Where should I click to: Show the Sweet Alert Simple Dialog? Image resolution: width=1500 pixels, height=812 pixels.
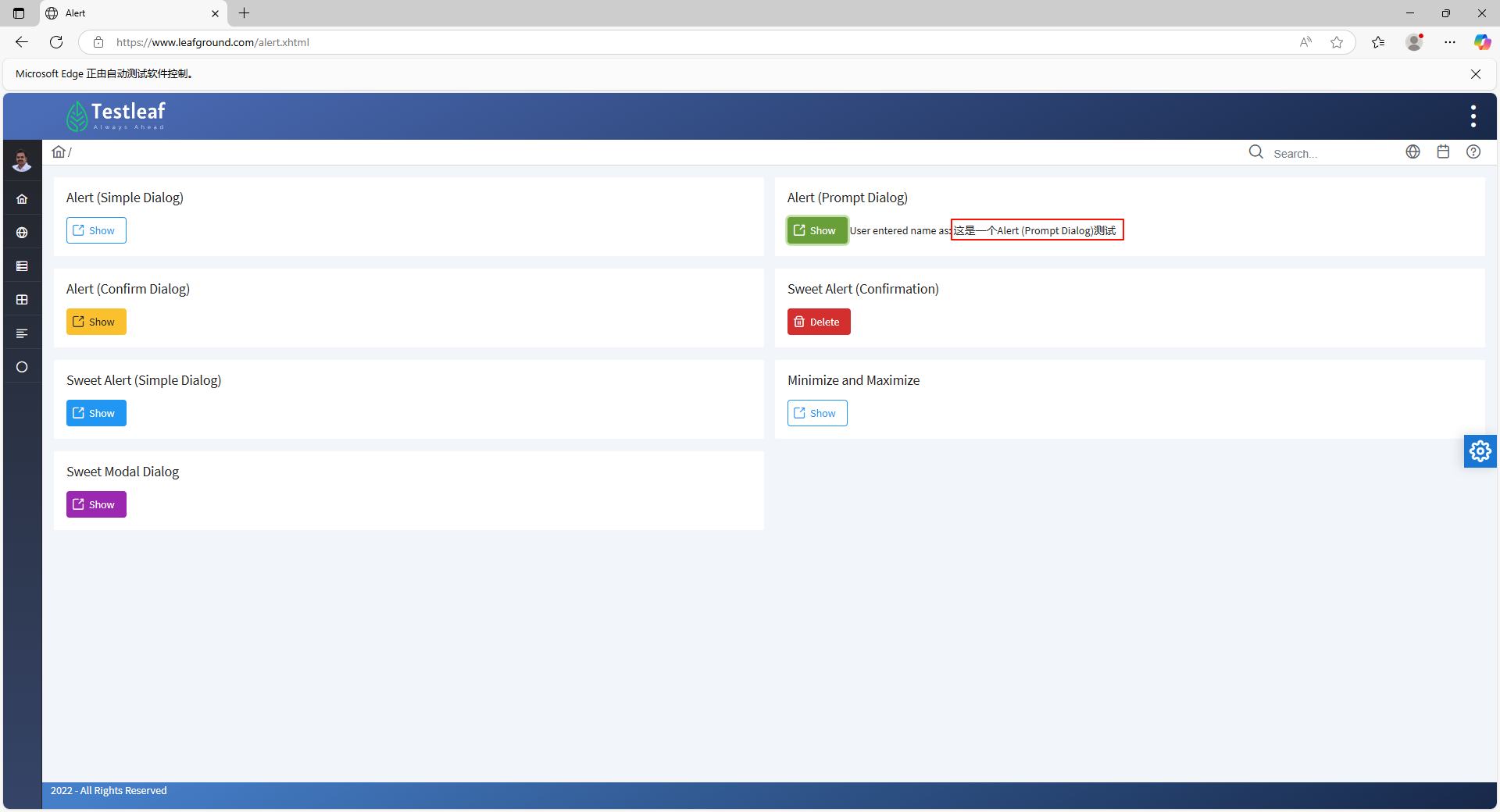96,413
